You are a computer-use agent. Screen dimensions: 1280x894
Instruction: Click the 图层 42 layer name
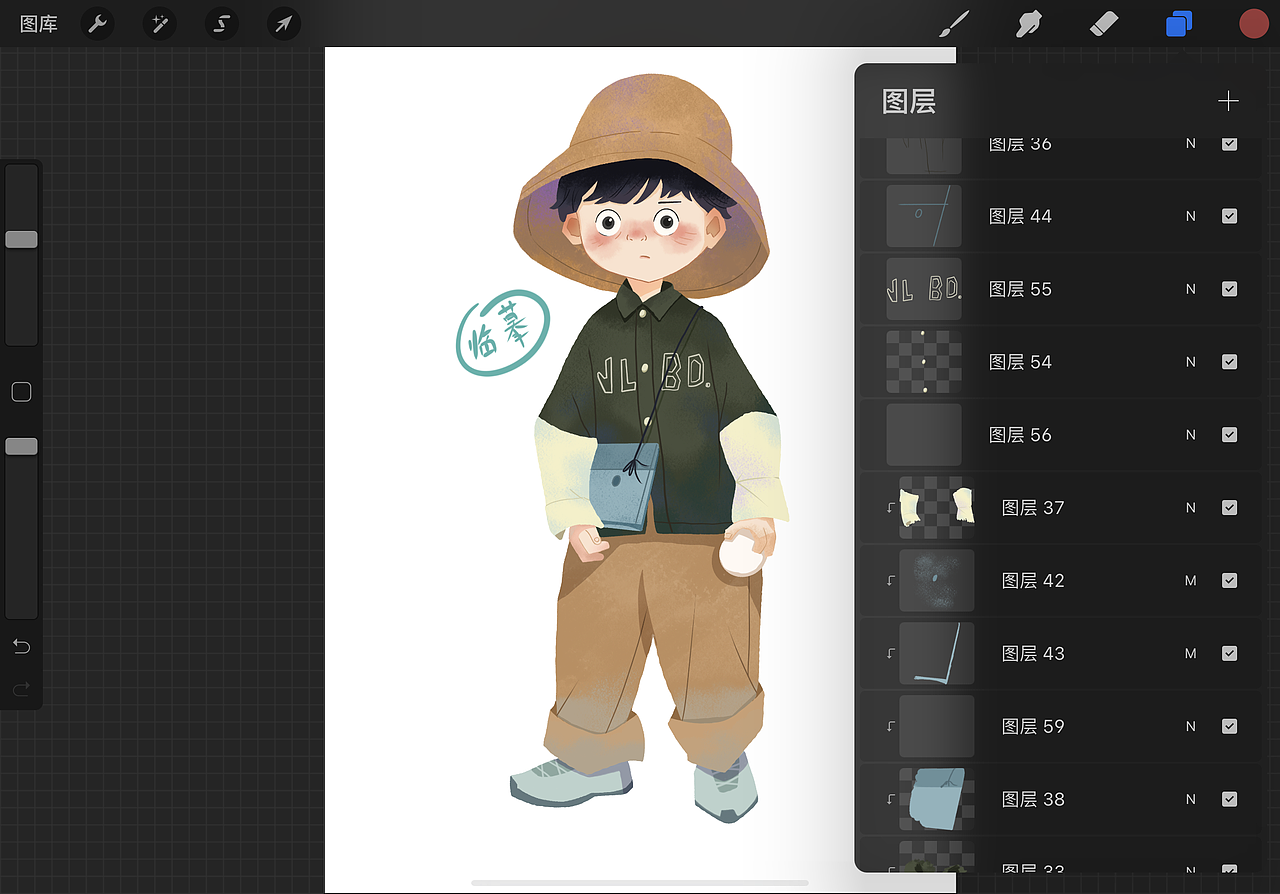pos(1033,581)
